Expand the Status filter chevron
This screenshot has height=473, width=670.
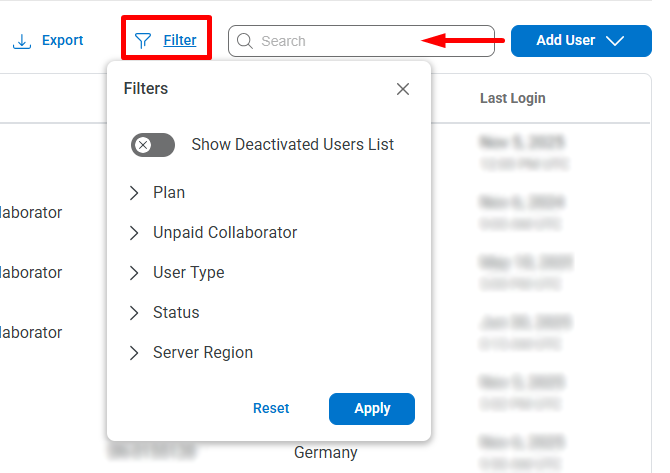(x=134, y=313)
